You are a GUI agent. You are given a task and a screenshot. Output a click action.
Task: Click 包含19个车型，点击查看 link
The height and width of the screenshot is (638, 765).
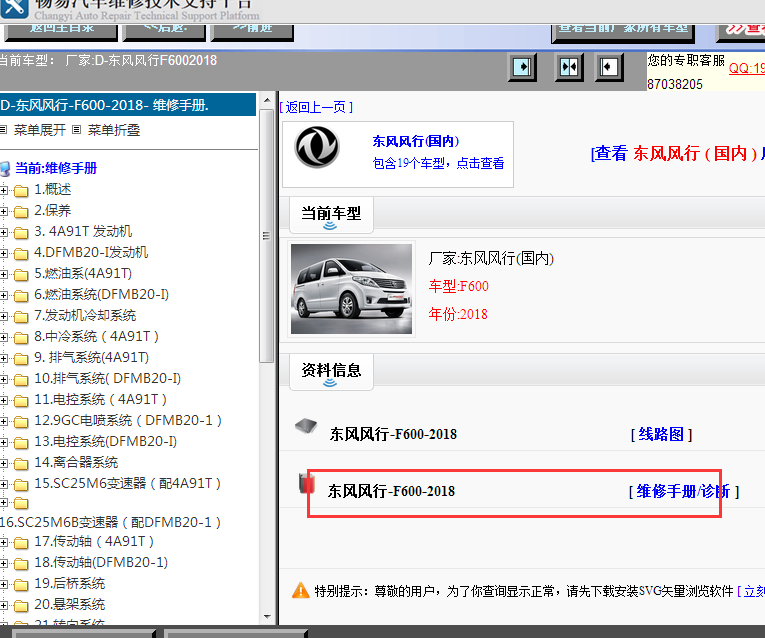click(438, 163)
